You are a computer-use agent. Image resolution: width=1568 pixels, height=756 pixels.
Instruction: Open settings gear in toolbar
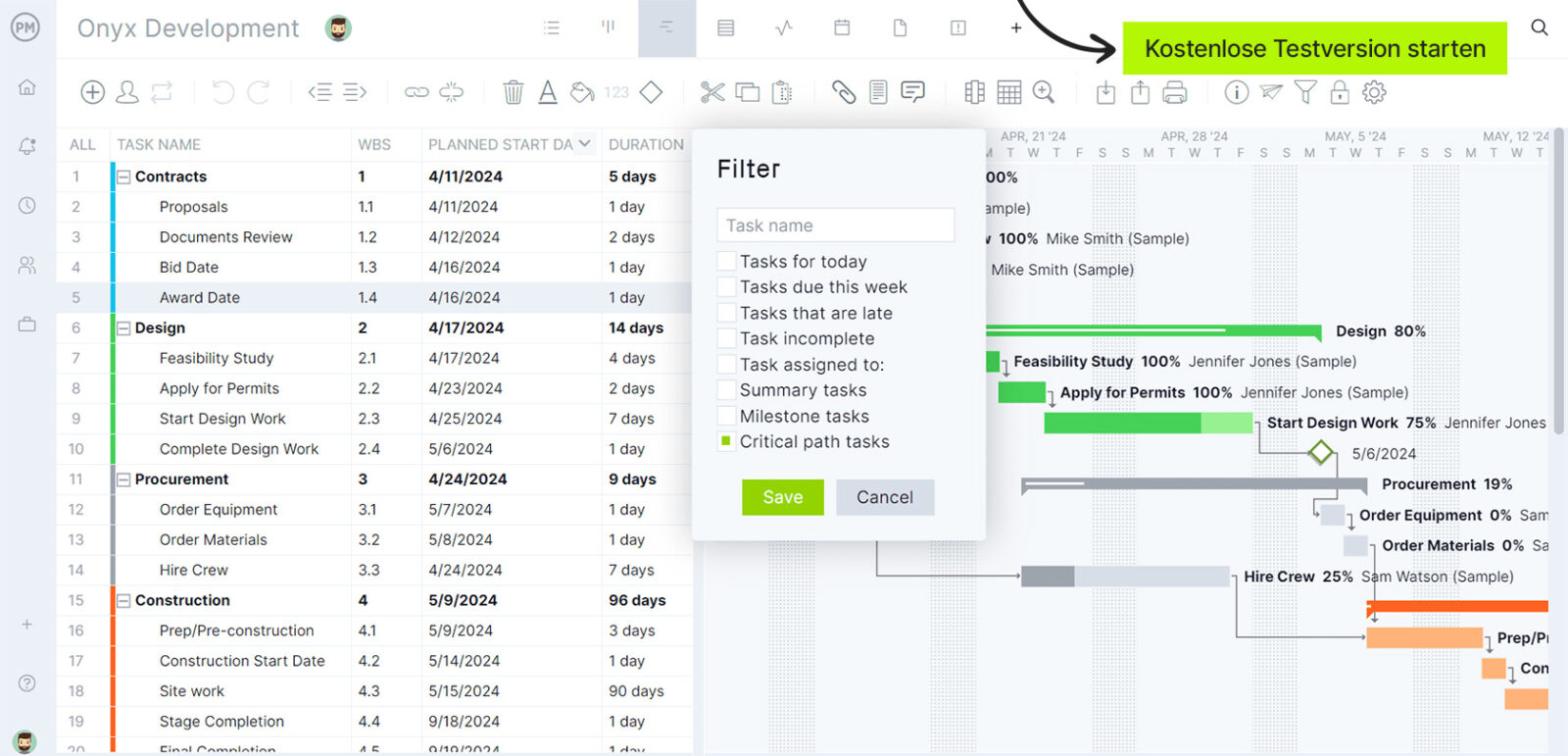click(x=1374, y=92)
